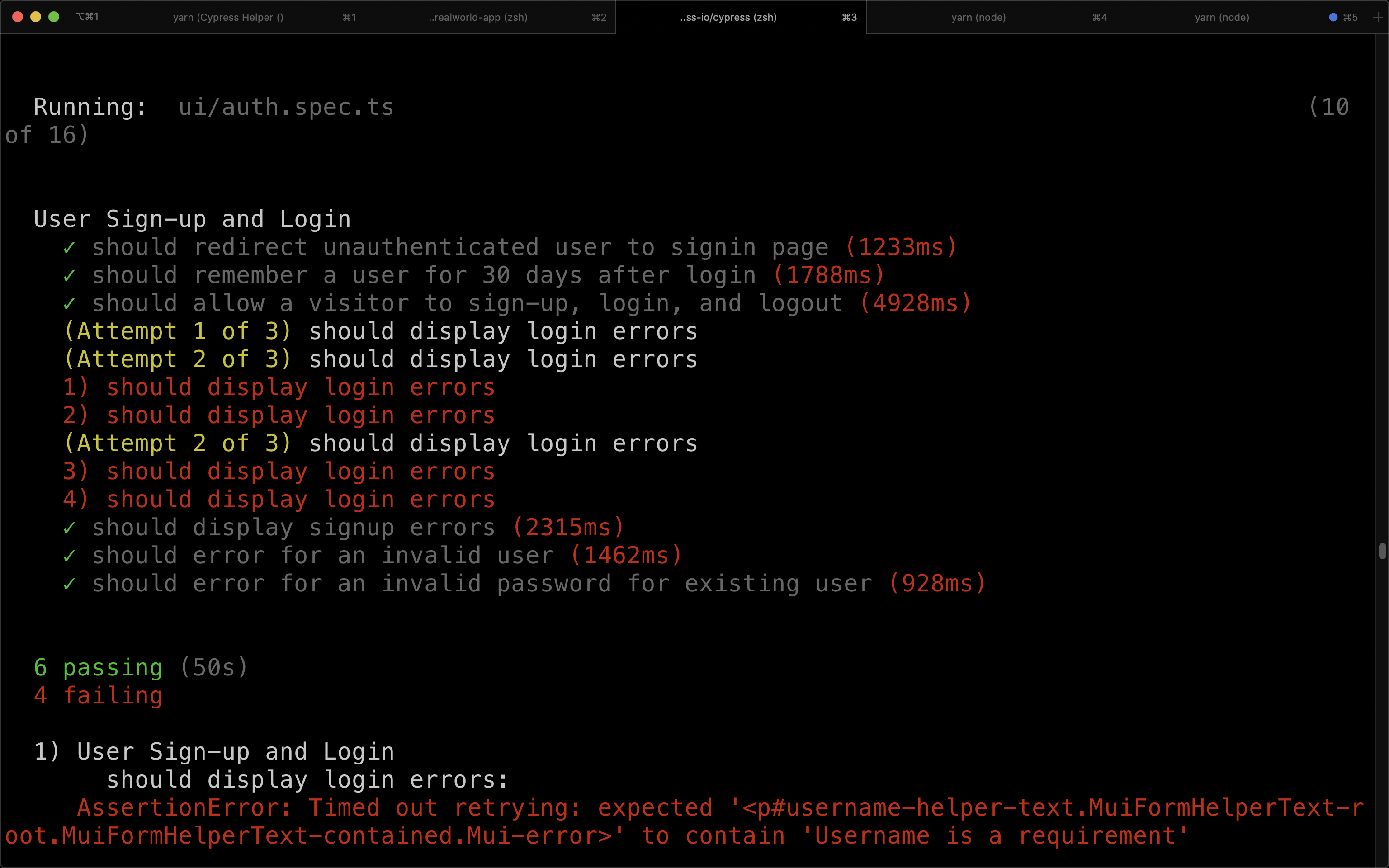Click the green zoom button in the title bar

coord(54,17)
